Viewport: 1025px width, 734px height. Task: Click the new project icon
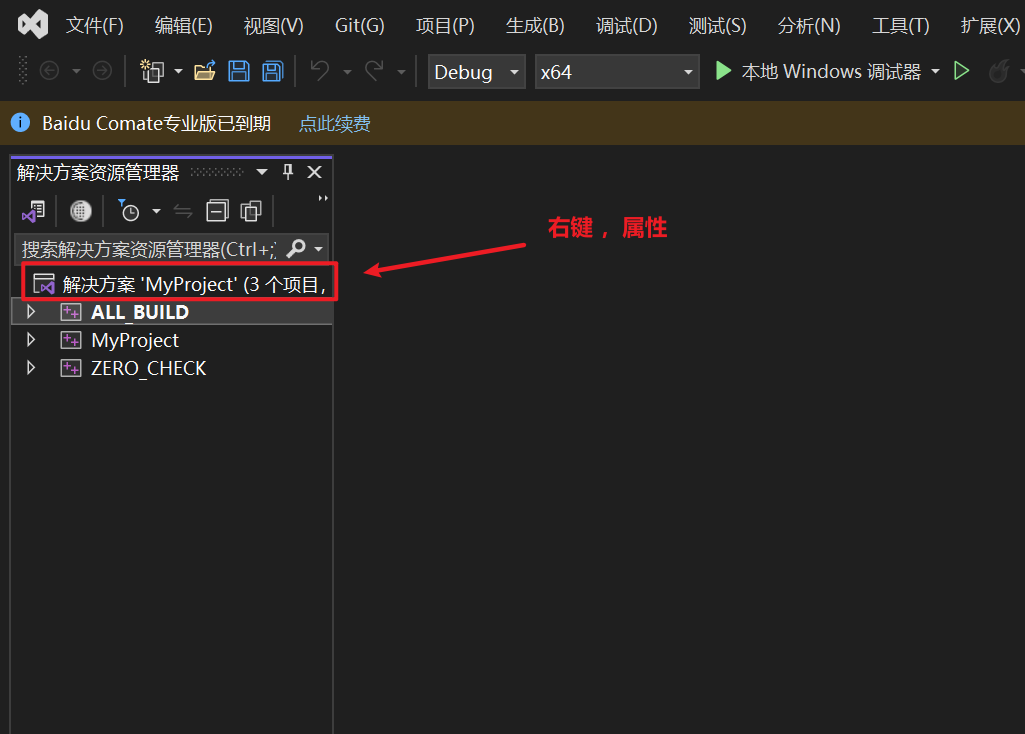point(152,71)
